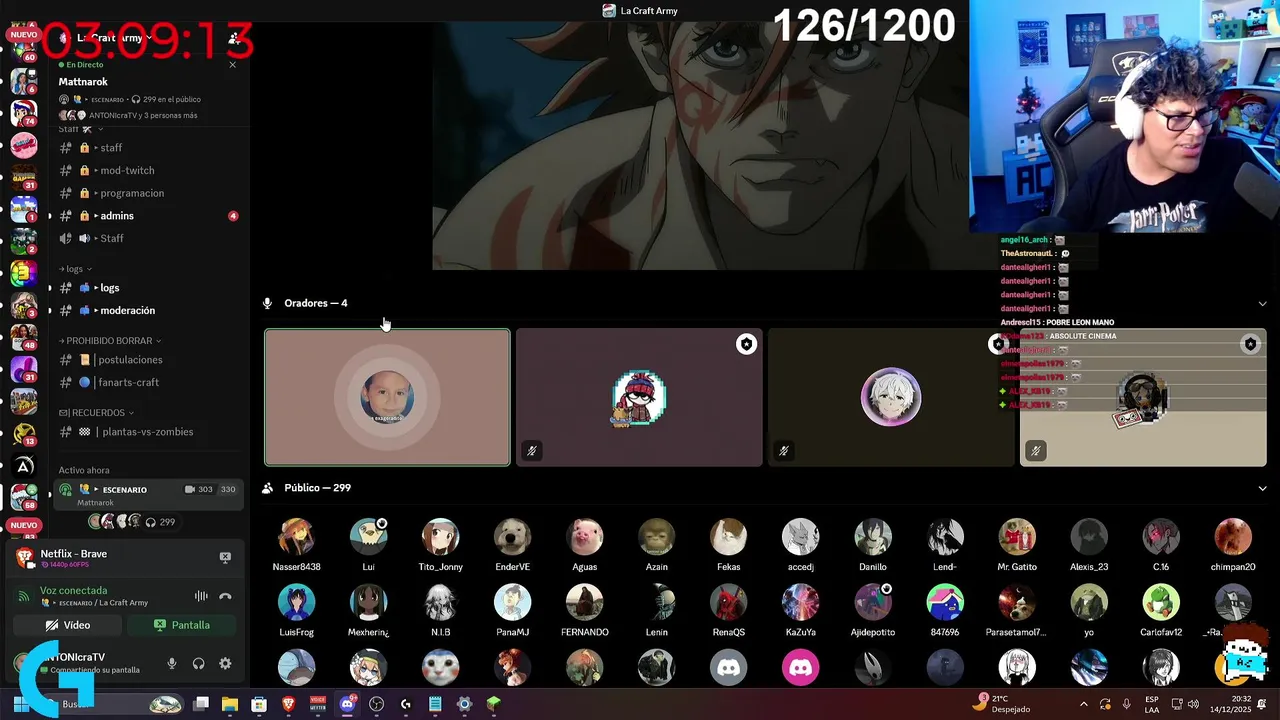This screenshot has width=1280, height=720.
Task: Click audience member KaZuYa avatar
Action: [800, 603]
